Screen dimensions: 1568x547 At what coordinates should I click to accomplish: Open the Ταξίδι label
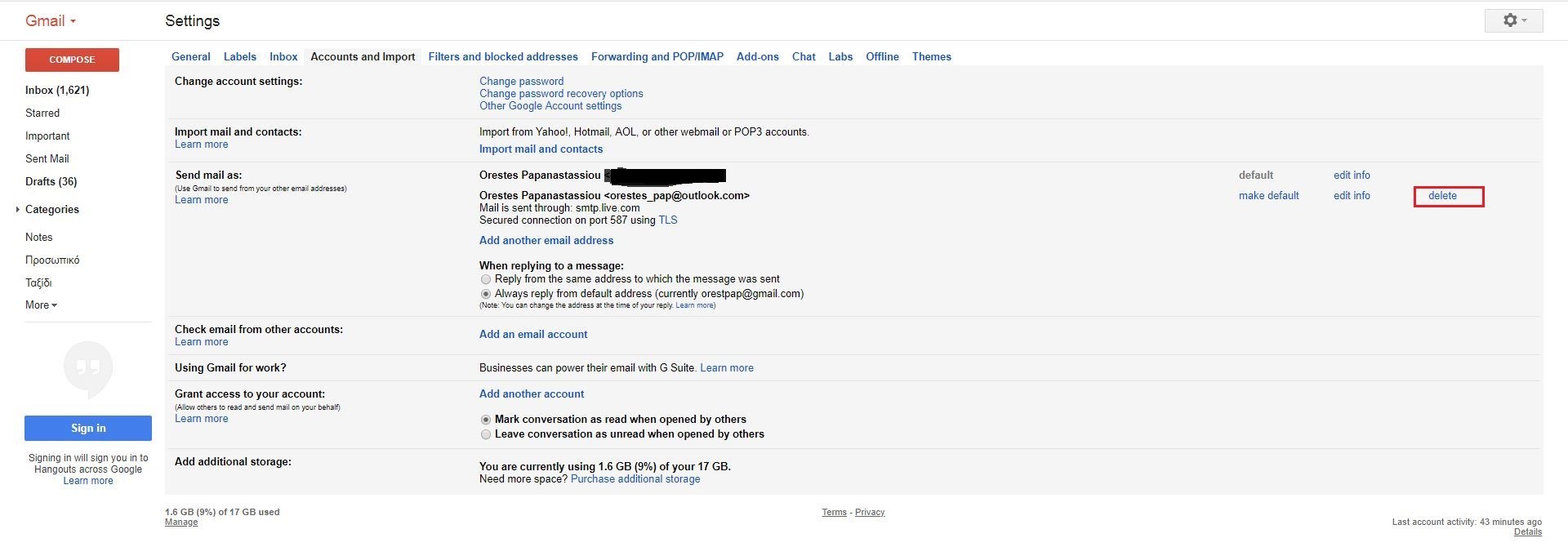tap(38, 282)
